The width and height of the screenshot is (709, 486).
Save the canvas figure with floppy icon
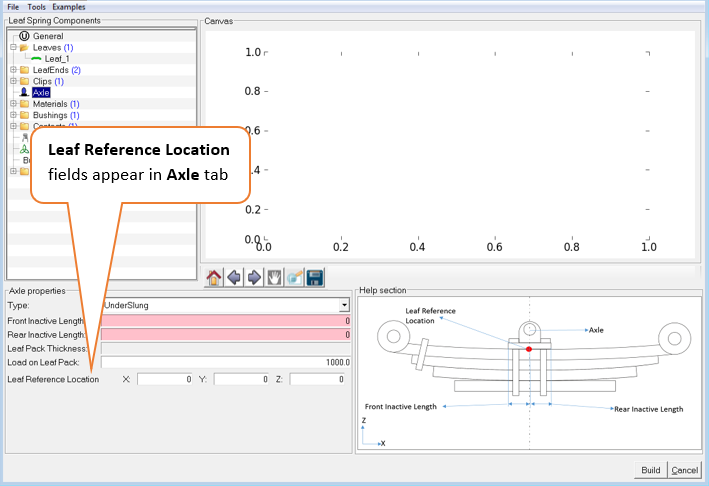point(314,277)
